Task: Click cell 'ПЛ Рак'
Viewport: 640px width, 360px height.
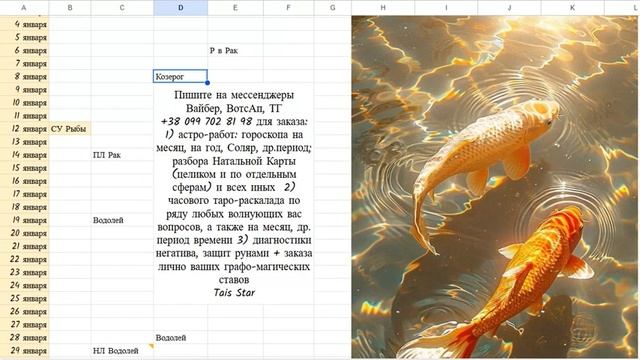Action: pos(122,155)
